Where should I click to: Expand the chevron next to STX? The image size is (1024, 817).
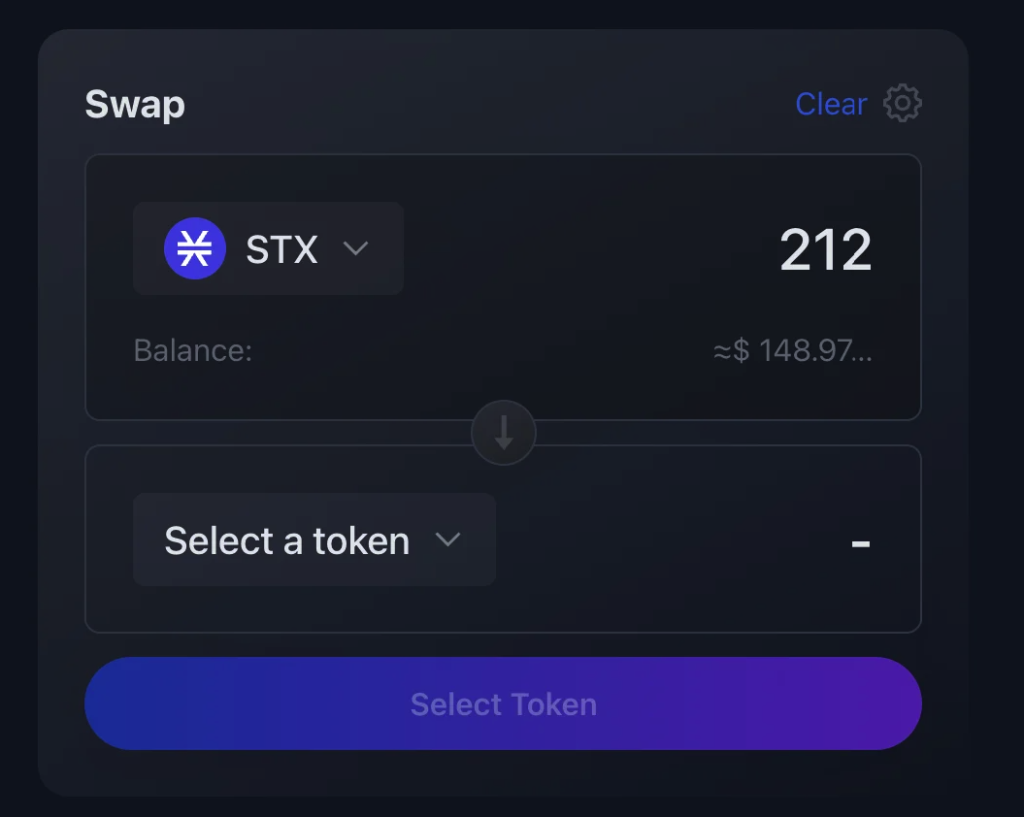tap(356, 248)
